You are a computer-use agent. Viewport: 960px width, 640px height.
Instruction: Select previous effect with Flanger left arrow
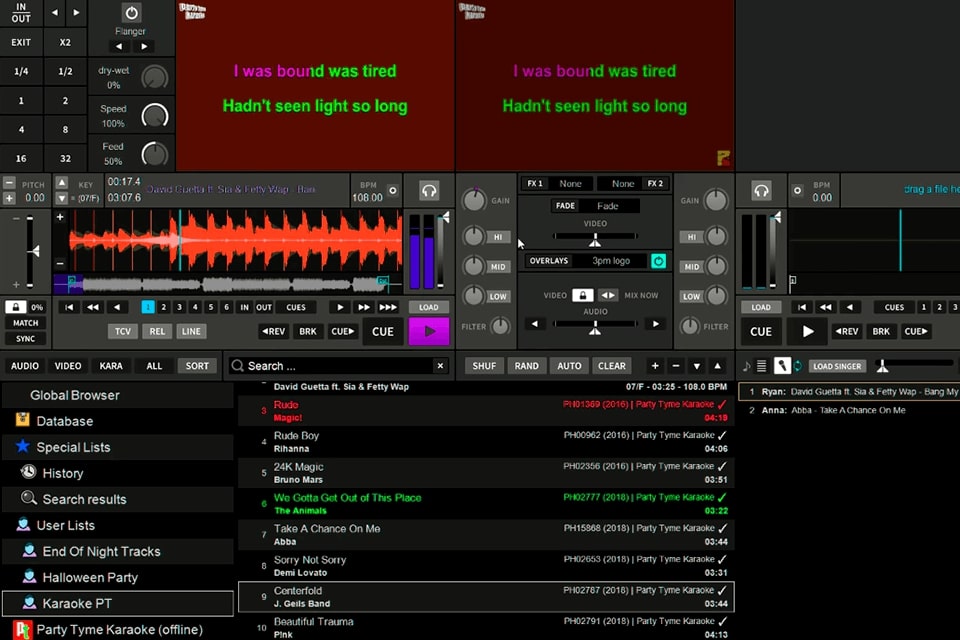[x=119, y=47]
